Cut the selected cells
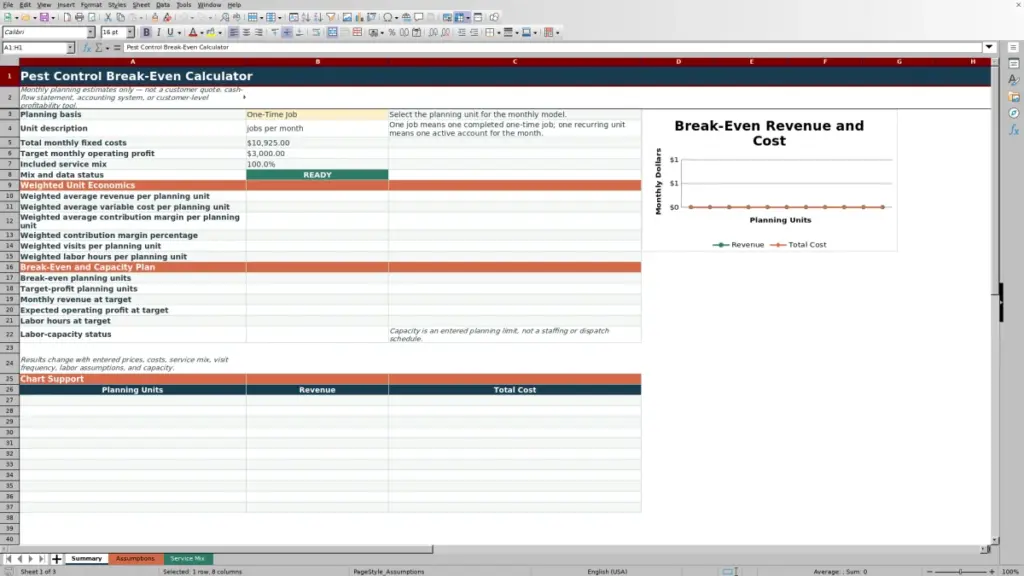 (108, 17)
